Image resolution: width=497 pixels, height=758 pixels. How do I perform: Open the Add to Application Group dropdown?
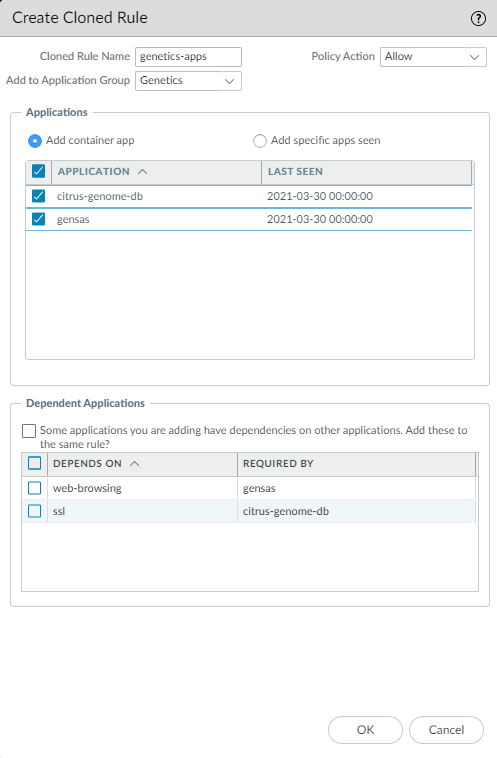point(188,81)
